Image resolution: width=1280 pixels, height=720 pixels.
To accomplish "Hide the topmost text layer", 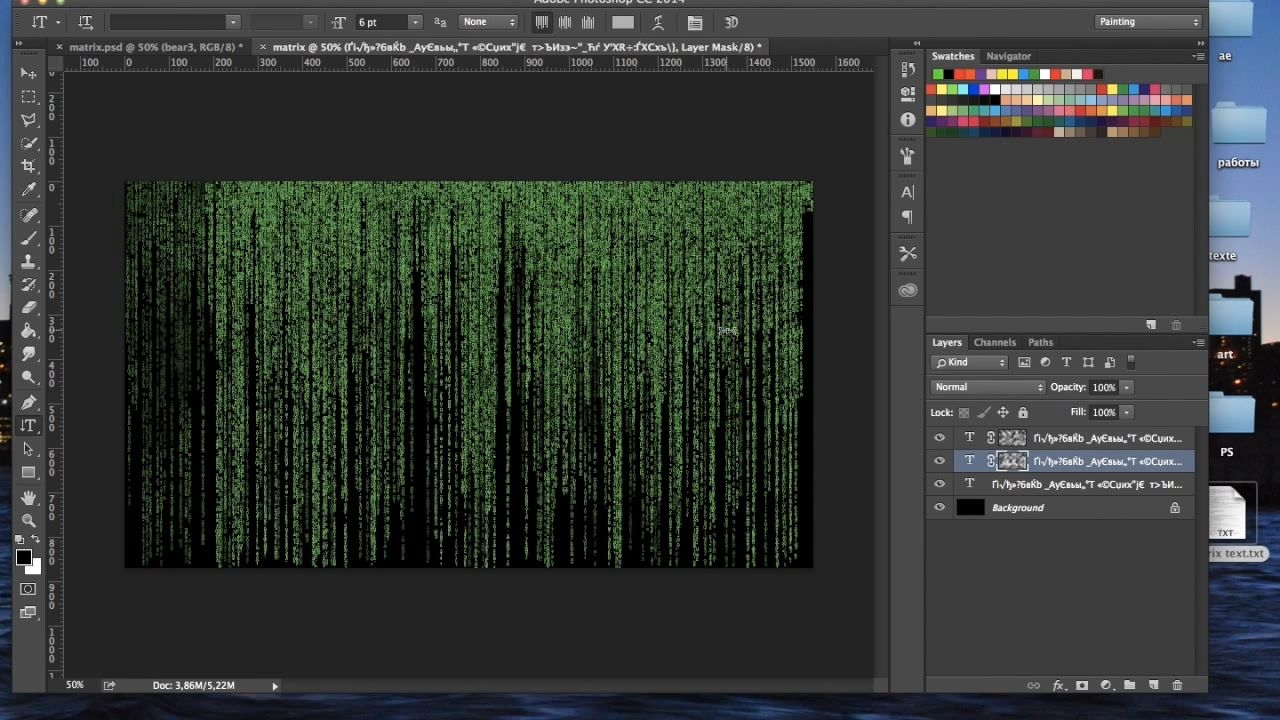I will 939,438.
